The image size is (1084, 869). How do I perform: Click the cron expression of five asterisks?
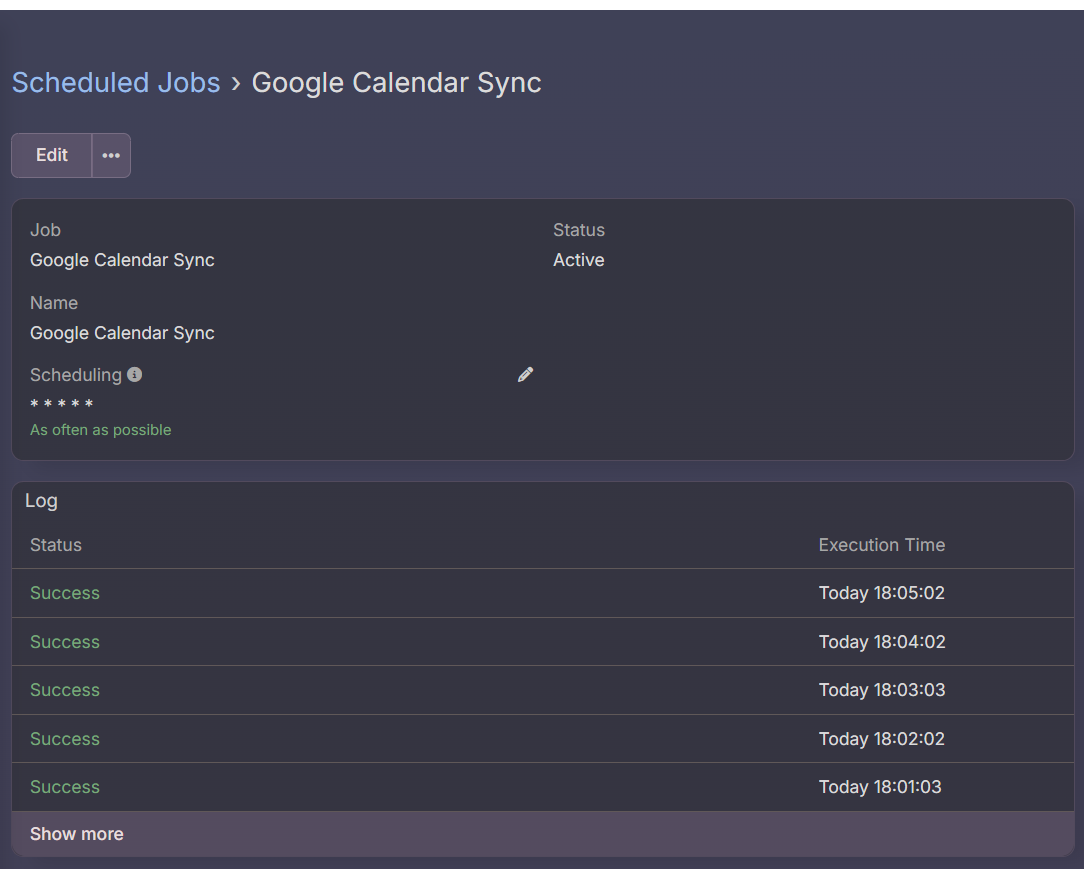[x=62, y=405]
